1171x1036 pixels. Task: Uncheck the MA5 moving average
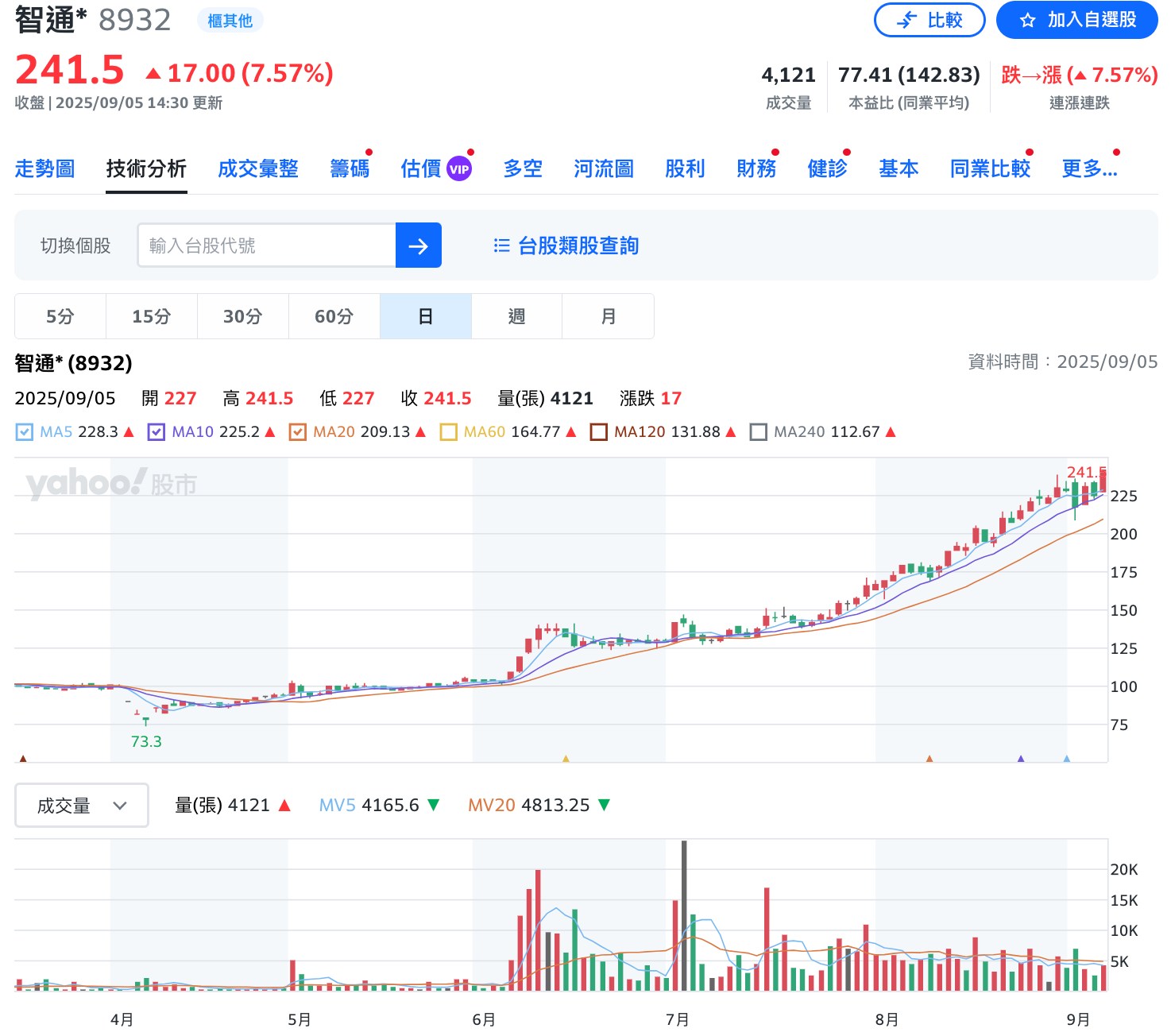pyautogui.click(x=23, y=431)
